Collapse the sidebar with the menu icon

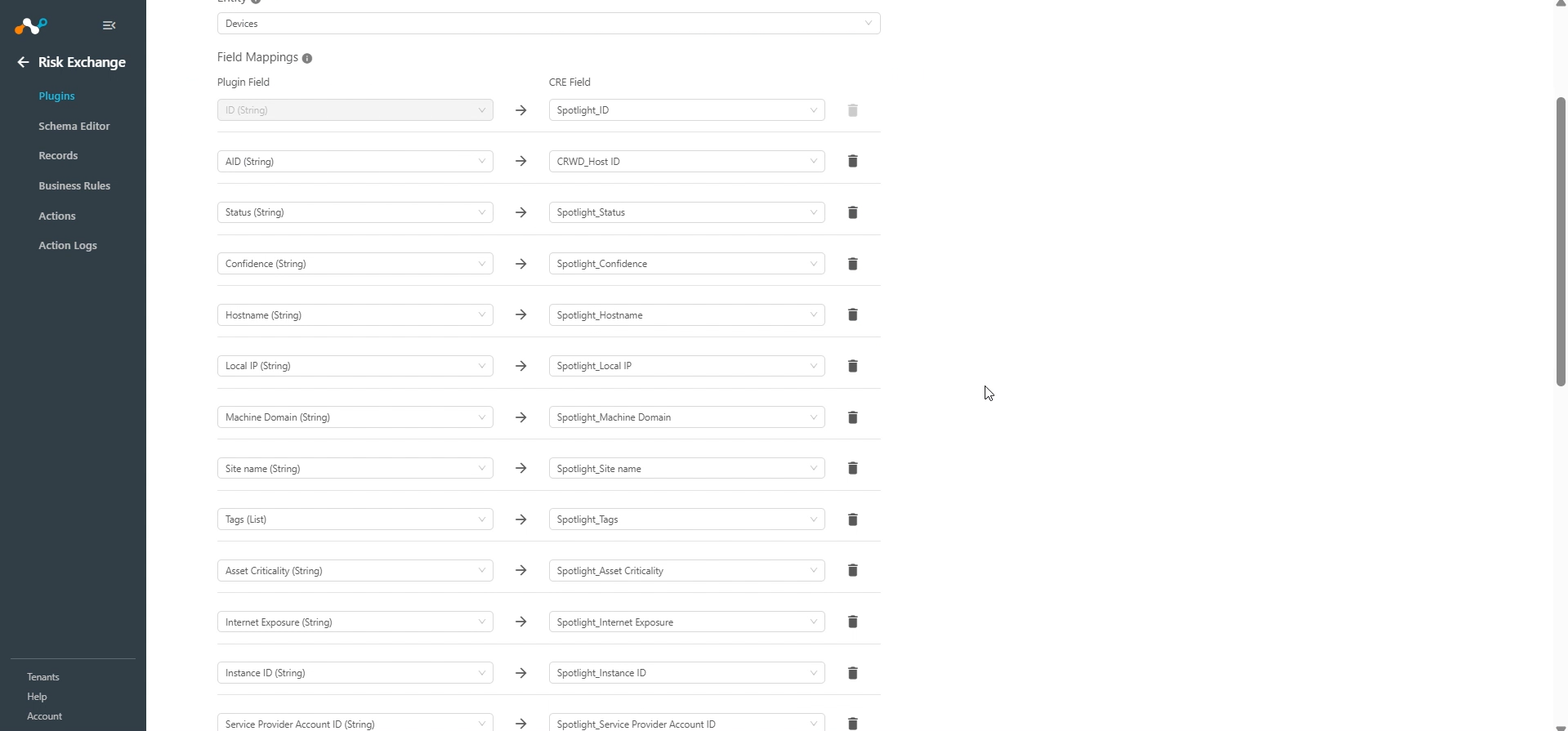(x=109, y=25)
